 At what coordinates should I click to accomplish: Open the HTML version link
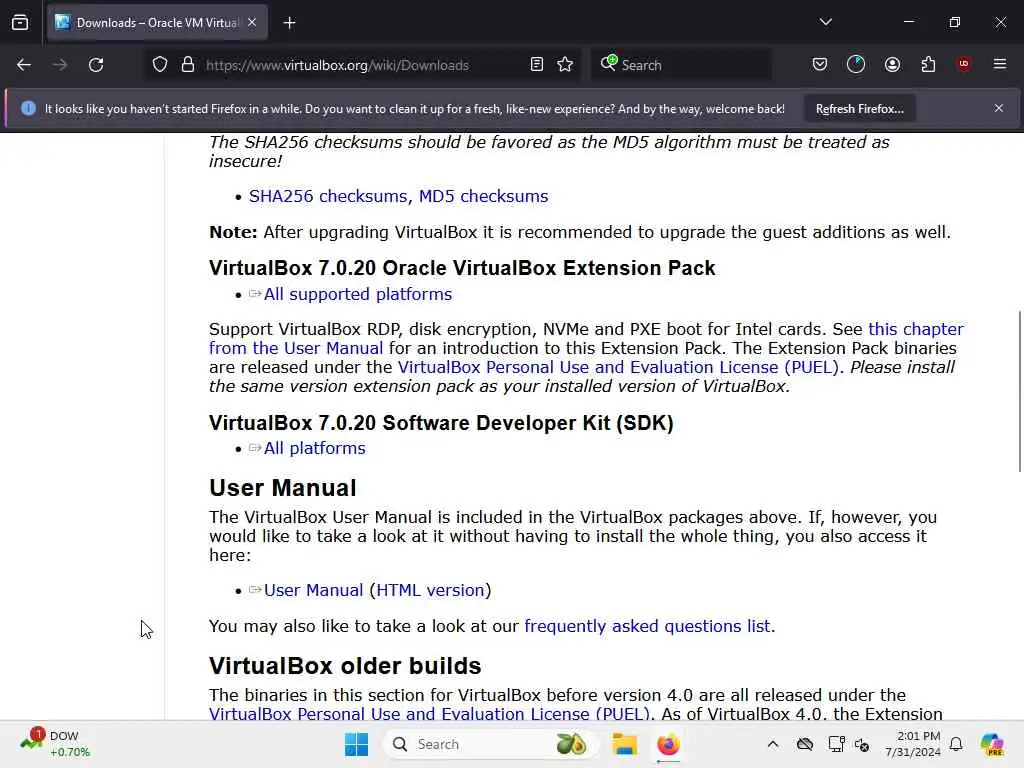click(430, 590)
